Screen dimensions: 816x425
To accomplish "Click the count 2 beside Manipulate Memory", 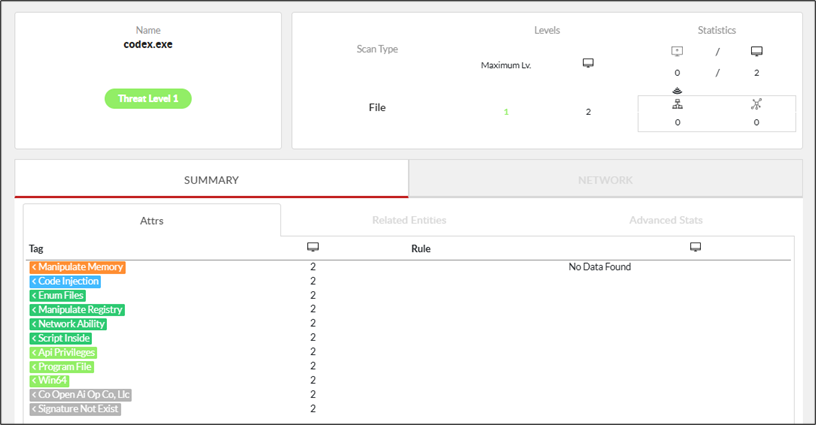I will tap(313, 267).
